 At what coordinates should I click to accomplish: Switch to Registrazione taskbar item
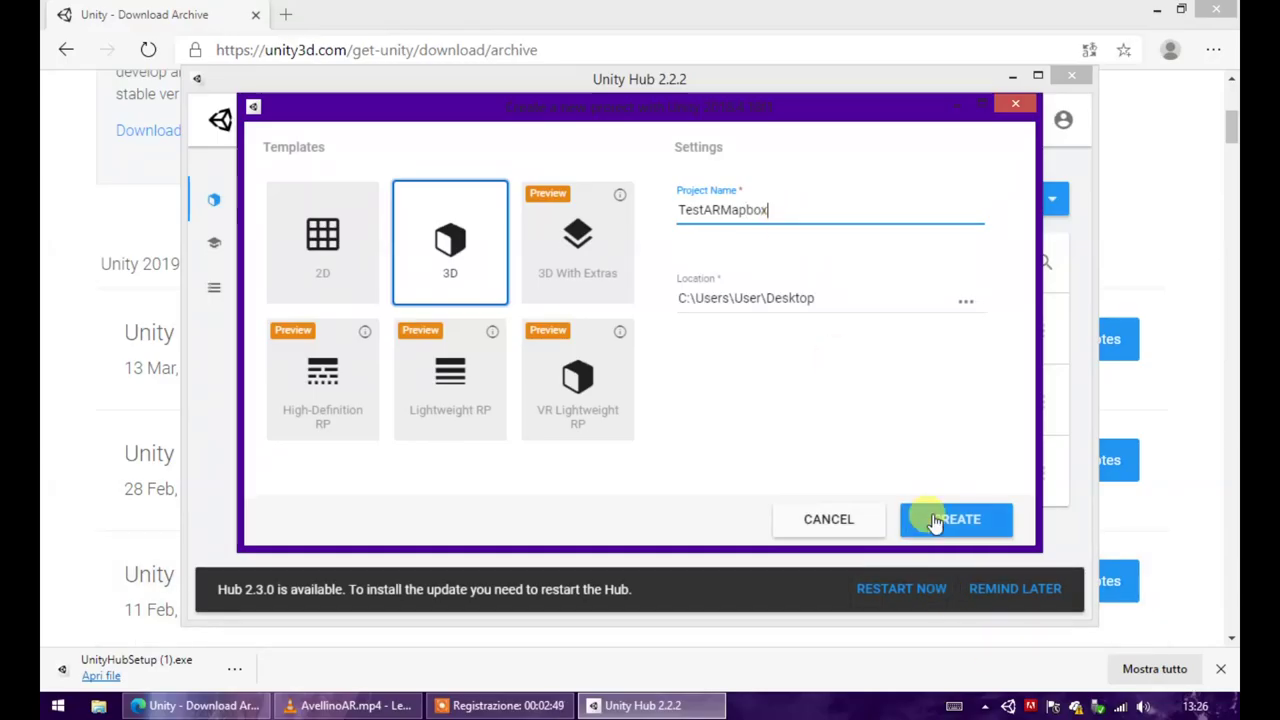(500, 706)
